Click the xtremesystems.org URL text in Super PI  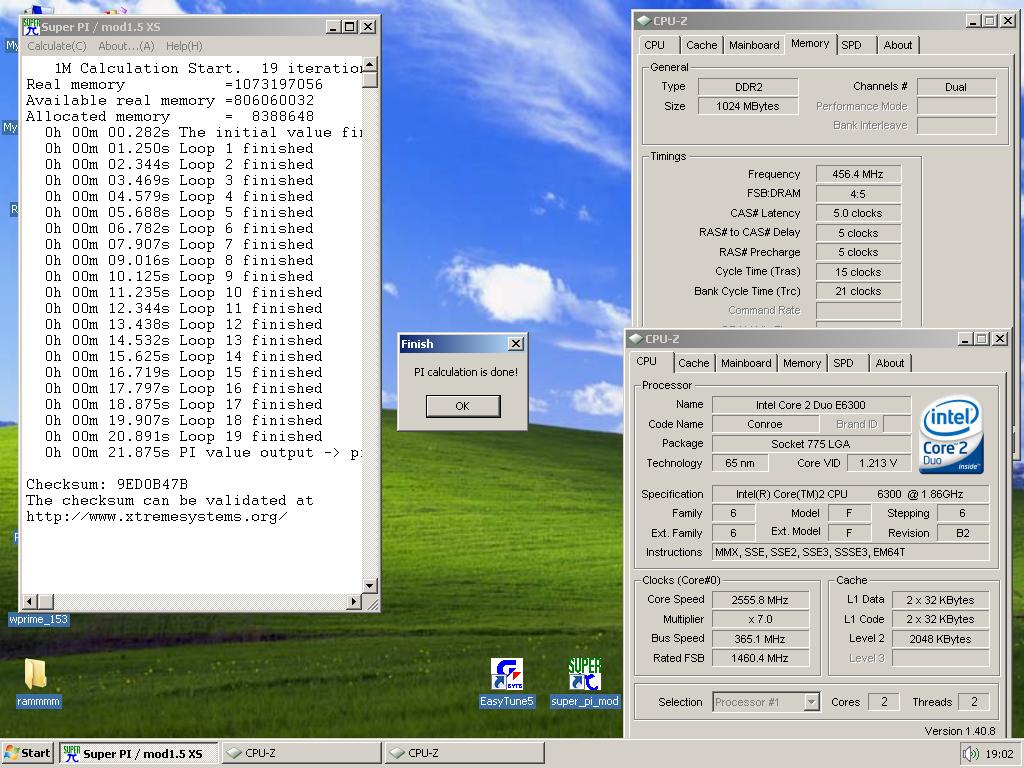157,517
